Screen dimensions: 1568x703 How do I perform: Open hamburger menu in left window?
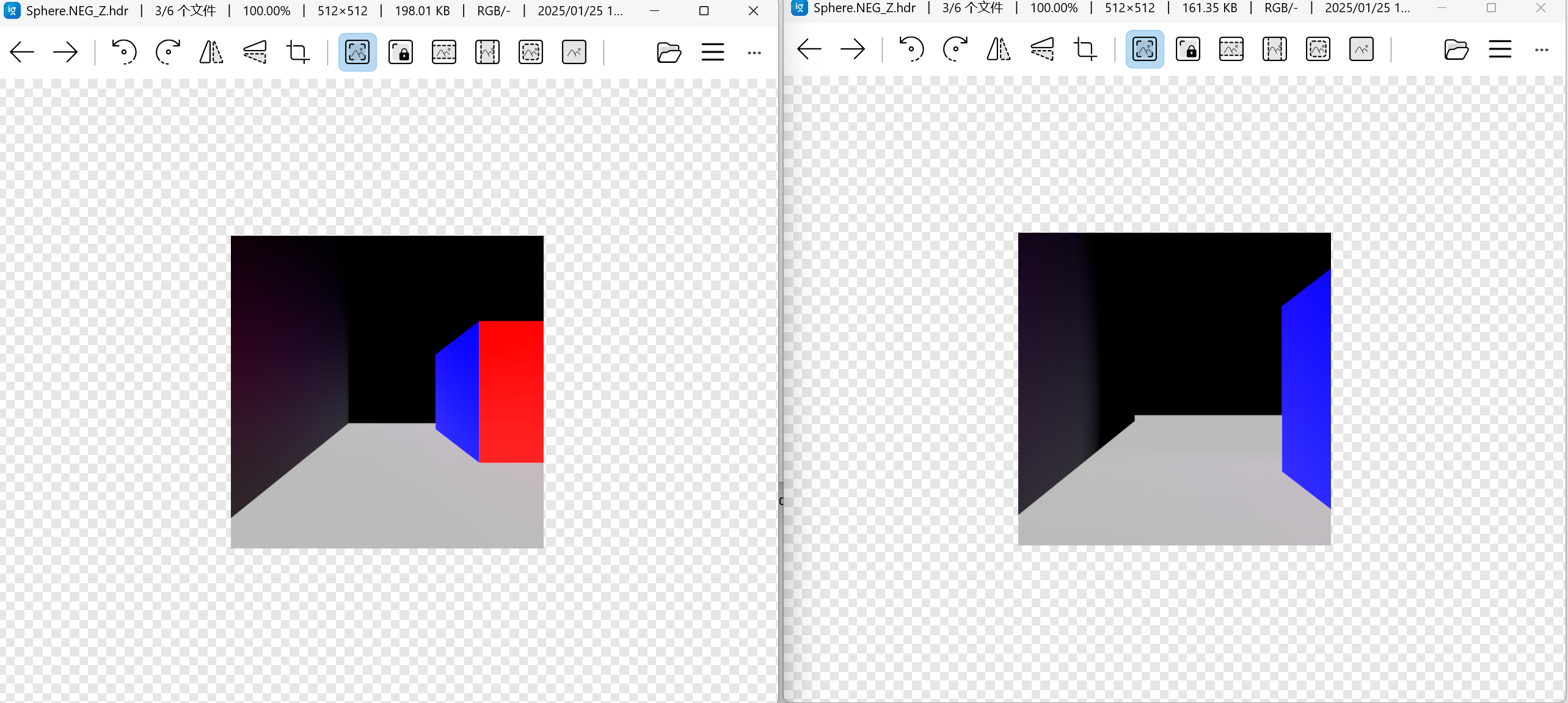(713, 52)
